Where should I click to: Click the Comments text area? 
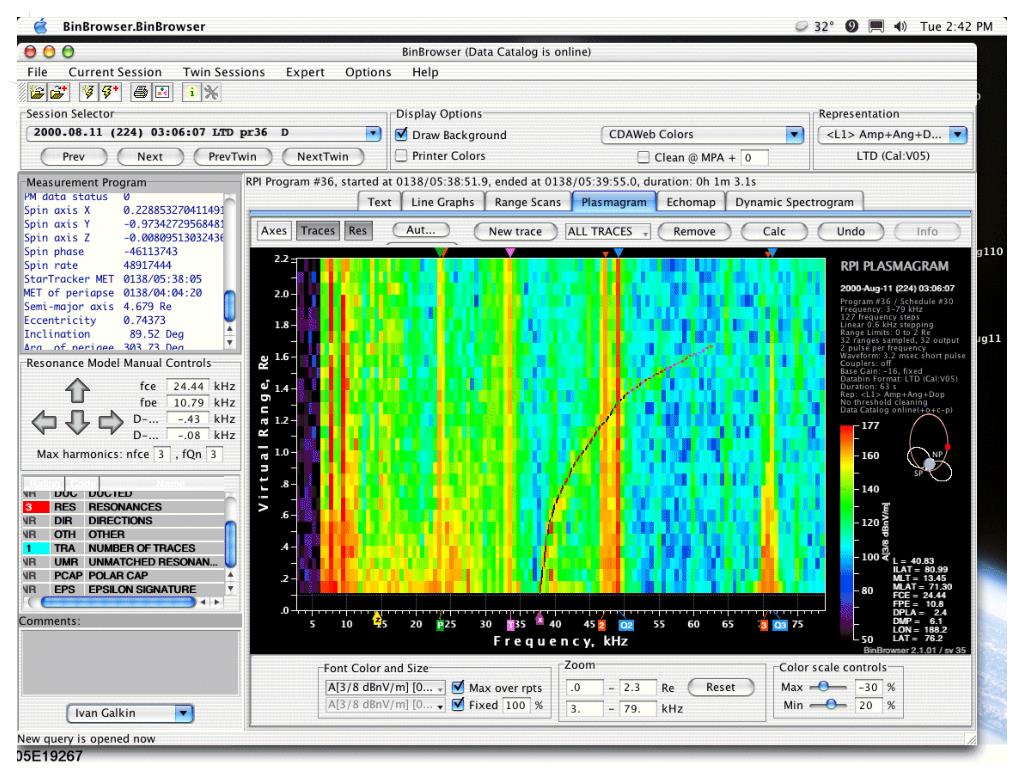point(130,662)
